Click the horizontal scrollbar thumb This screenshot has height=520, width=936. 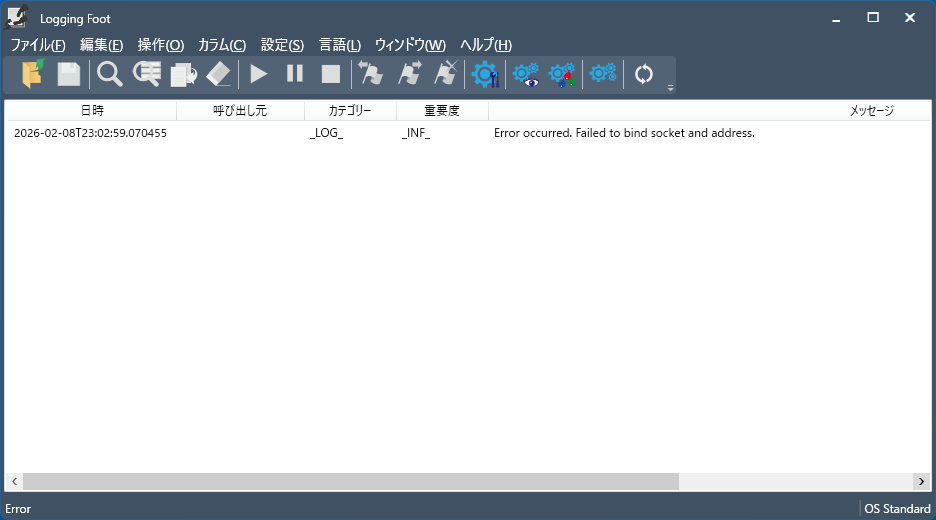(x=351, y=481)
